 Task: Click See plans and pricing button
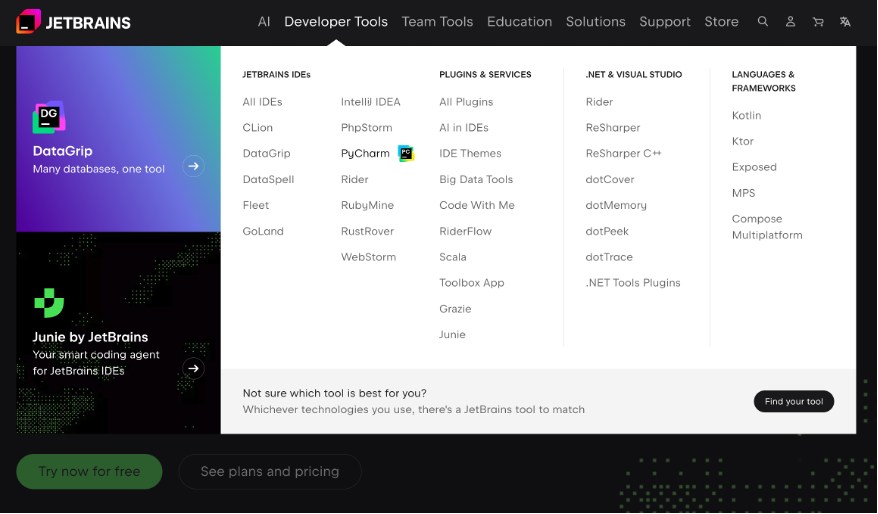pyautogui.click(x=270, y=471)
